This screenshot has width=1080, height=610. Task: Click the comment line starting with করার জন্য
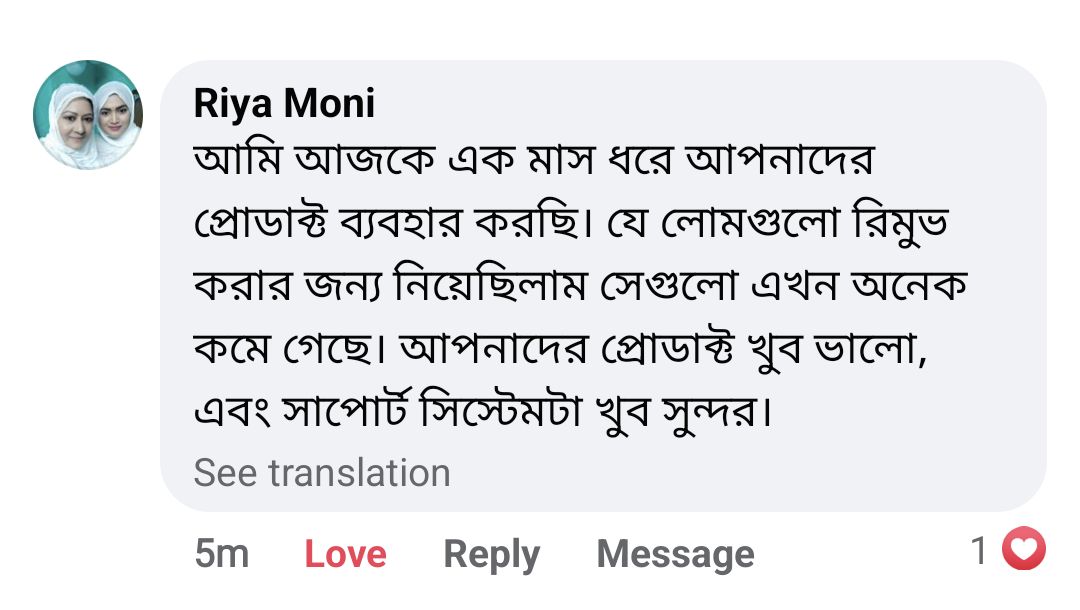click(x=580, y=286)
